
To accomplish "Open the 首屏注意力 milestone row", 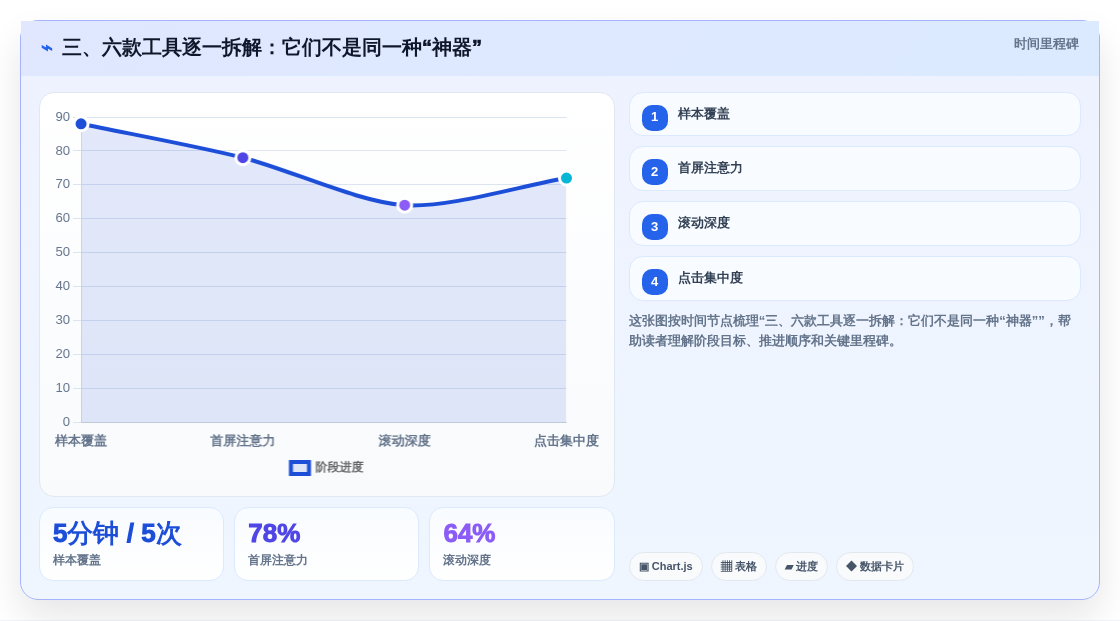I will pyautogui.click(x=854, y=169).
